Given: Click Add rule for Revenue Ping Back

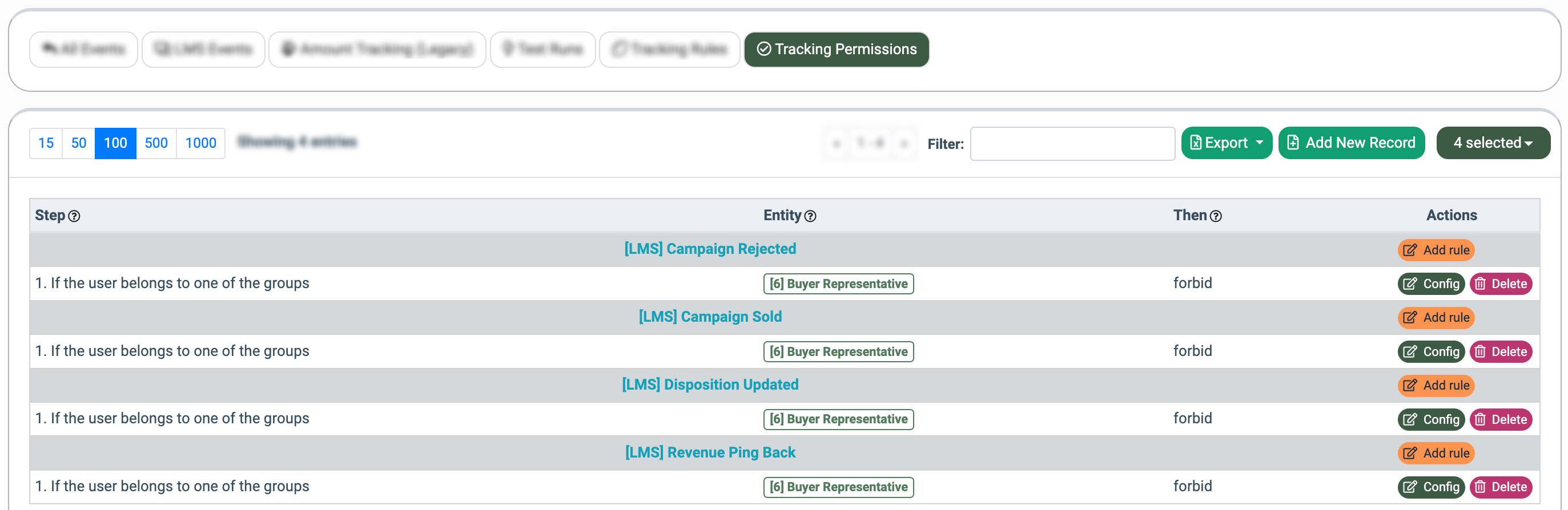Looking at the screenshot, I should coord(1436,453).
